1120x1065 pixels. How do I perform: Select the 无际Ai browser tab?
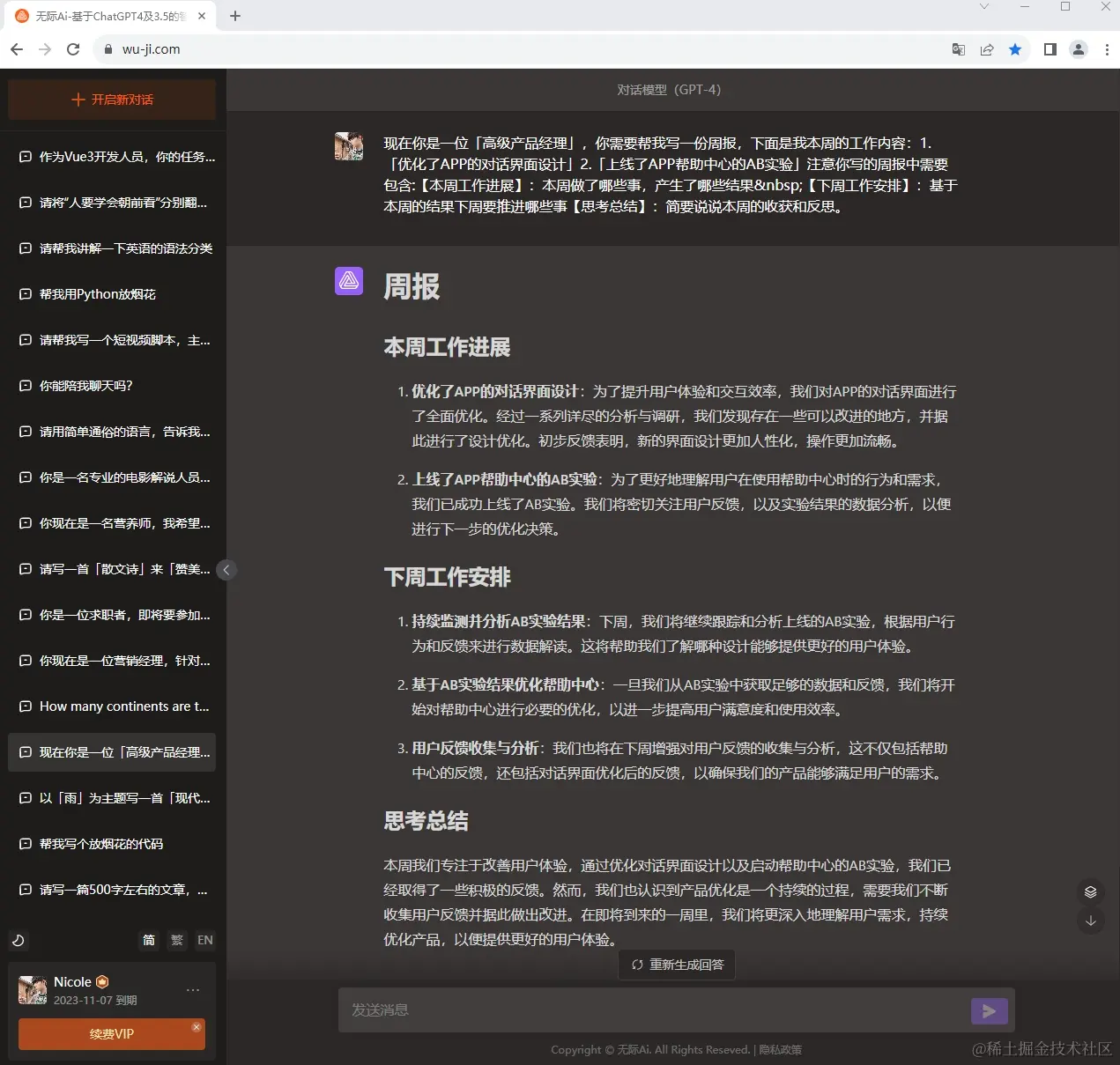[106, 15]
